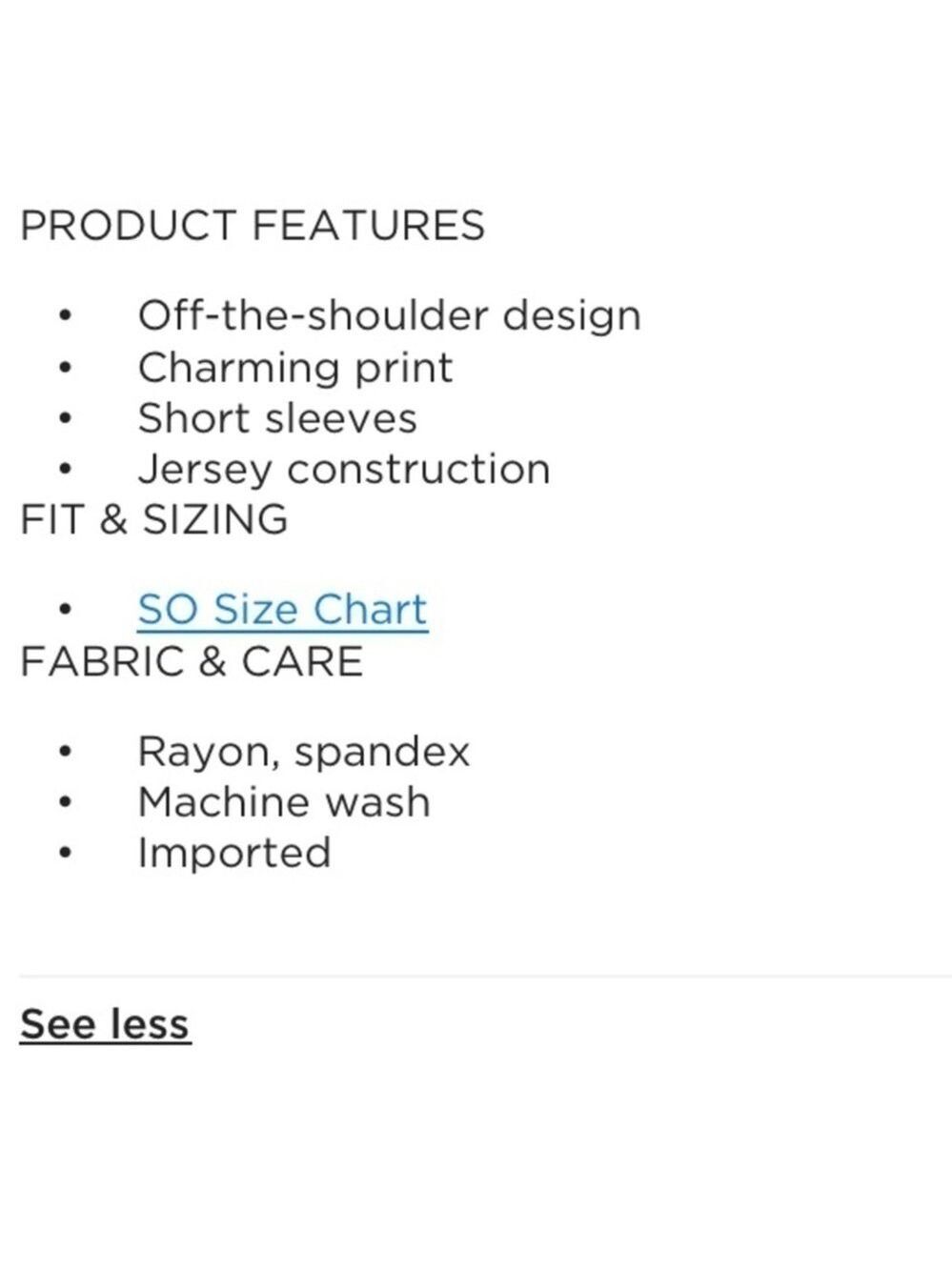Click the Rayon, spandex list item
The height and width of the screenshot is (1270, 952).
[x=304, y=752]
